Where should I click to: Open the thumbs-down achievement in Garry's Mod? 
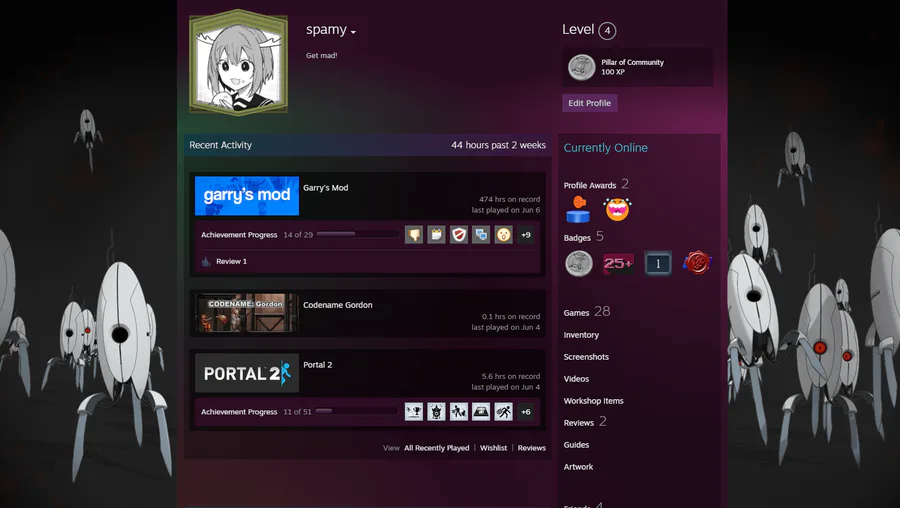[x=414, y=235]
